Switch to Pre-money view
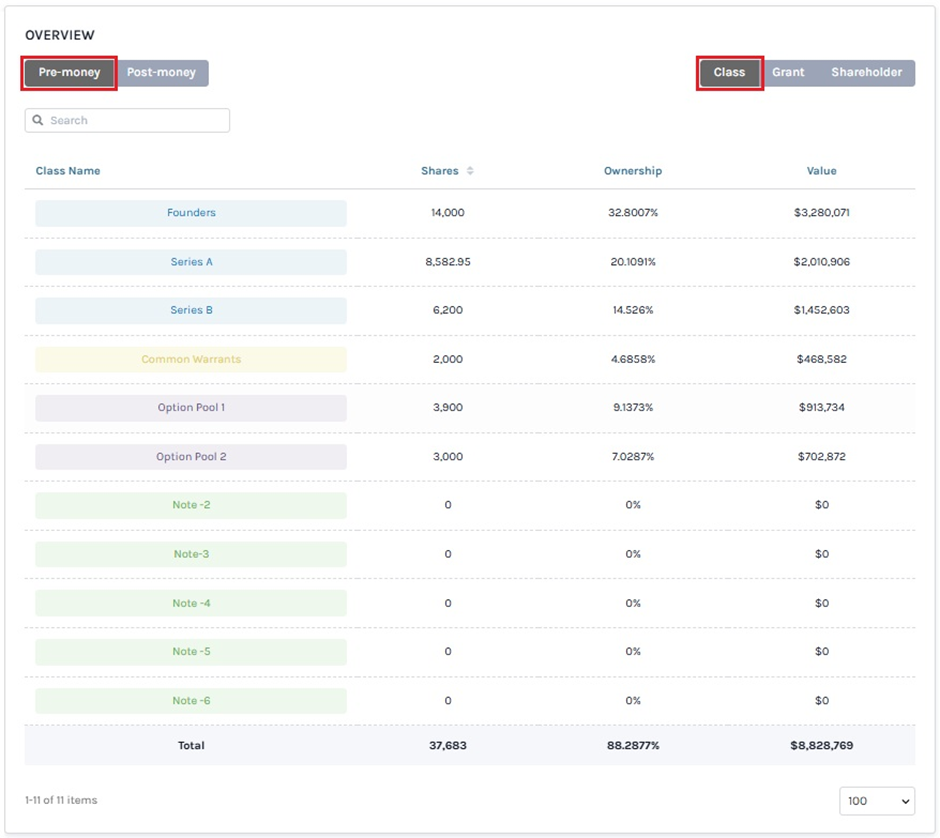 pos(70,73)
